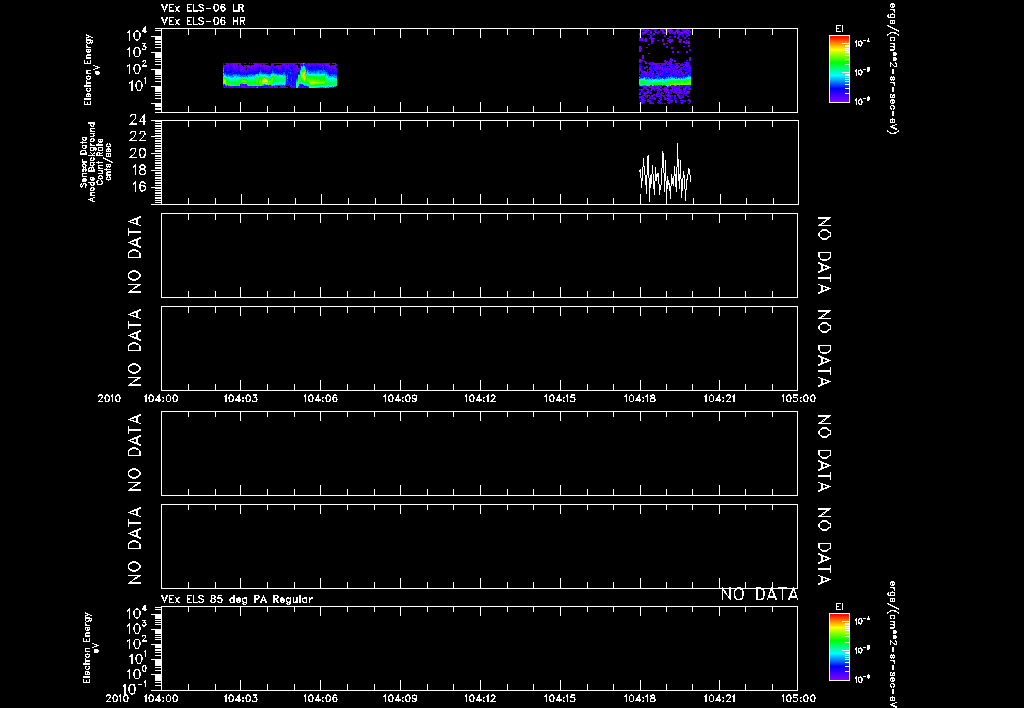
Task: Click "105:00" on the middle time axis
Action: [798, 398]
